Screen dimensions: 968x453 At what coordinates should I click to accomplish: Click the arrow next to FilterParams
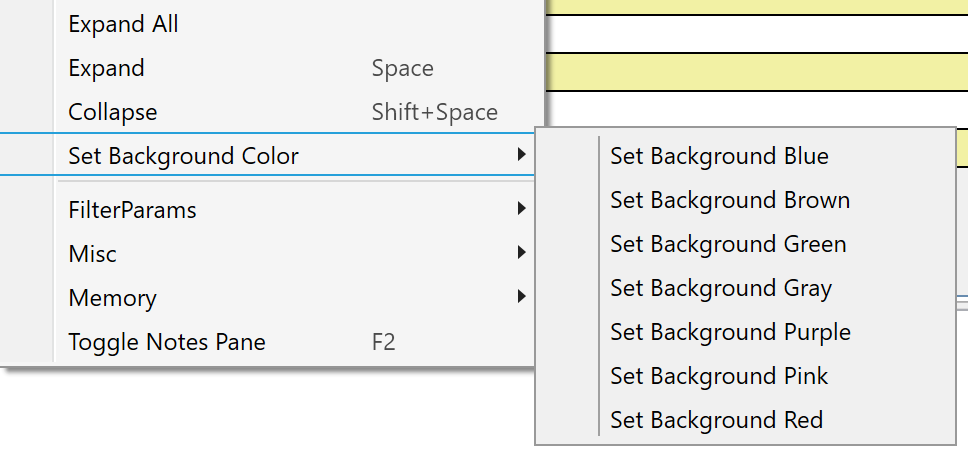tap(521, 210)
